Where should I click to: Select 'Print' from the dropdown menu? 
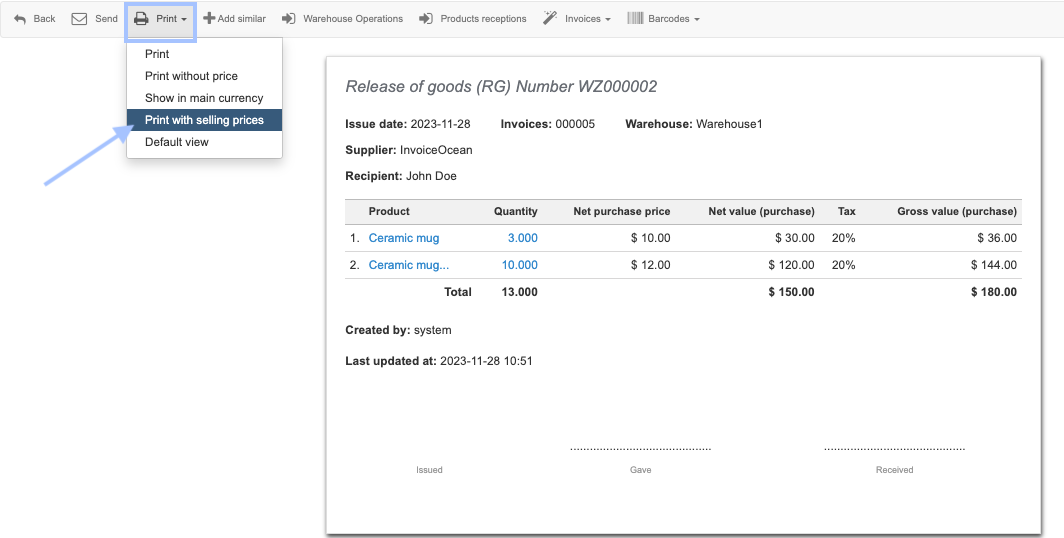click(157, 54)
